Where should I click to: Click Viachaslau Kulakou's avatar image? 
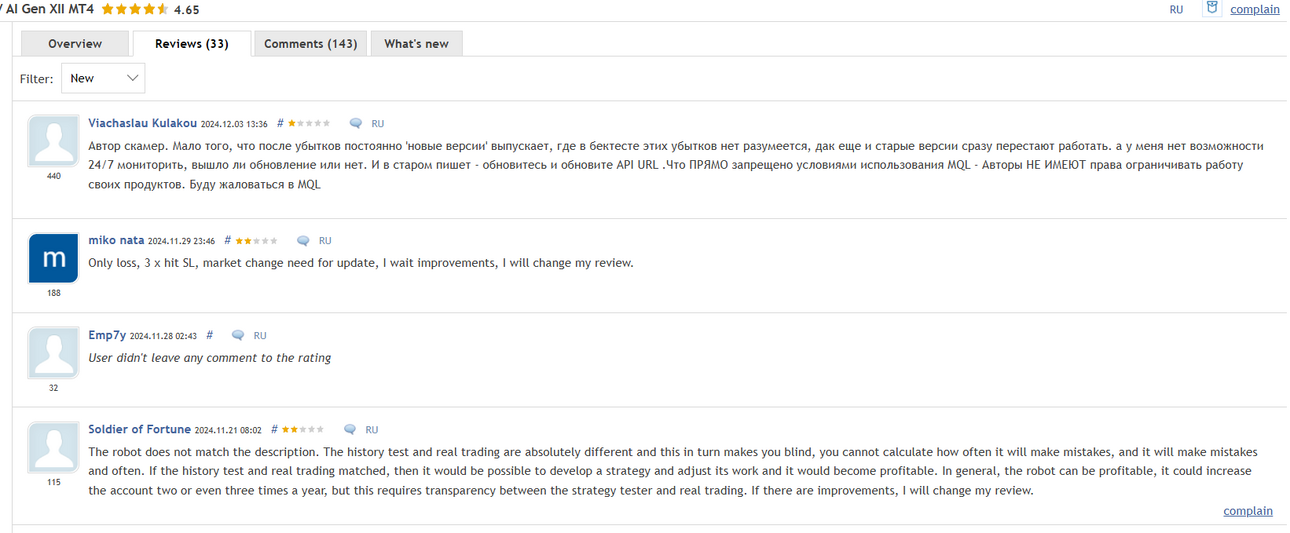pos(54,141)
